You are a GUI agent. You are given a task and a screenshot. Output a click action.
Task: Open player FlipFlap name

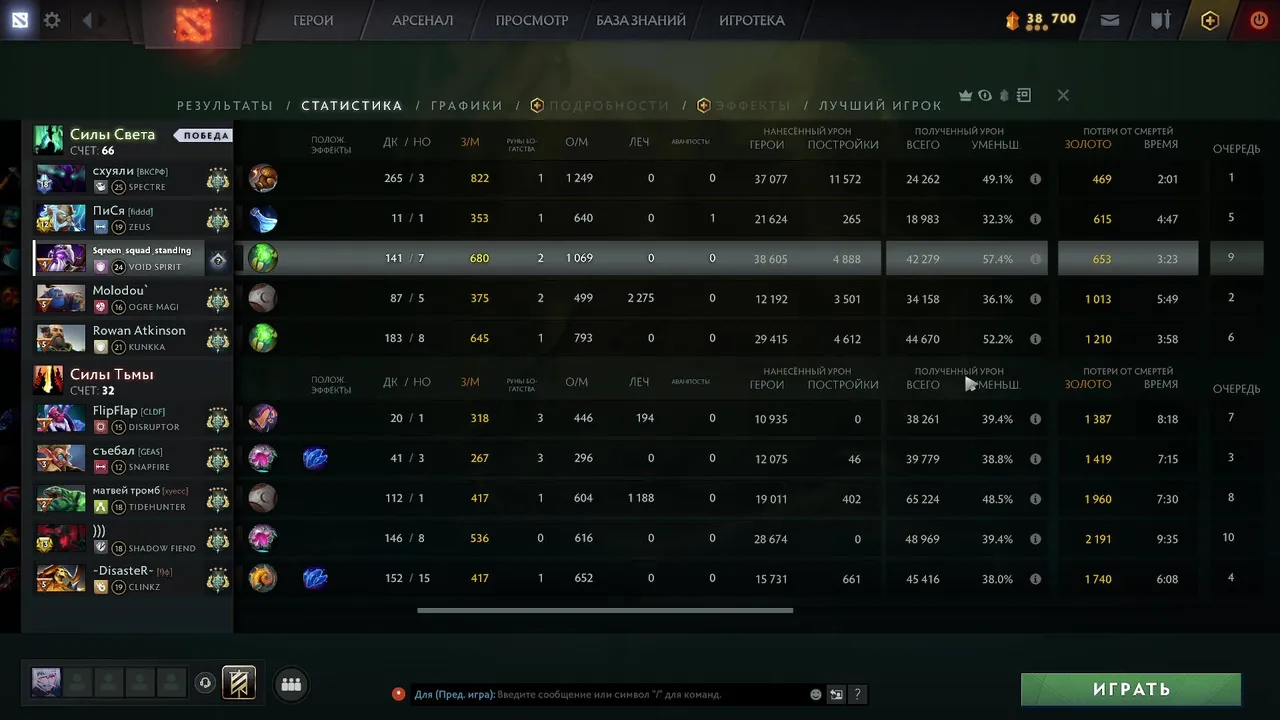(x=115, y=410)
